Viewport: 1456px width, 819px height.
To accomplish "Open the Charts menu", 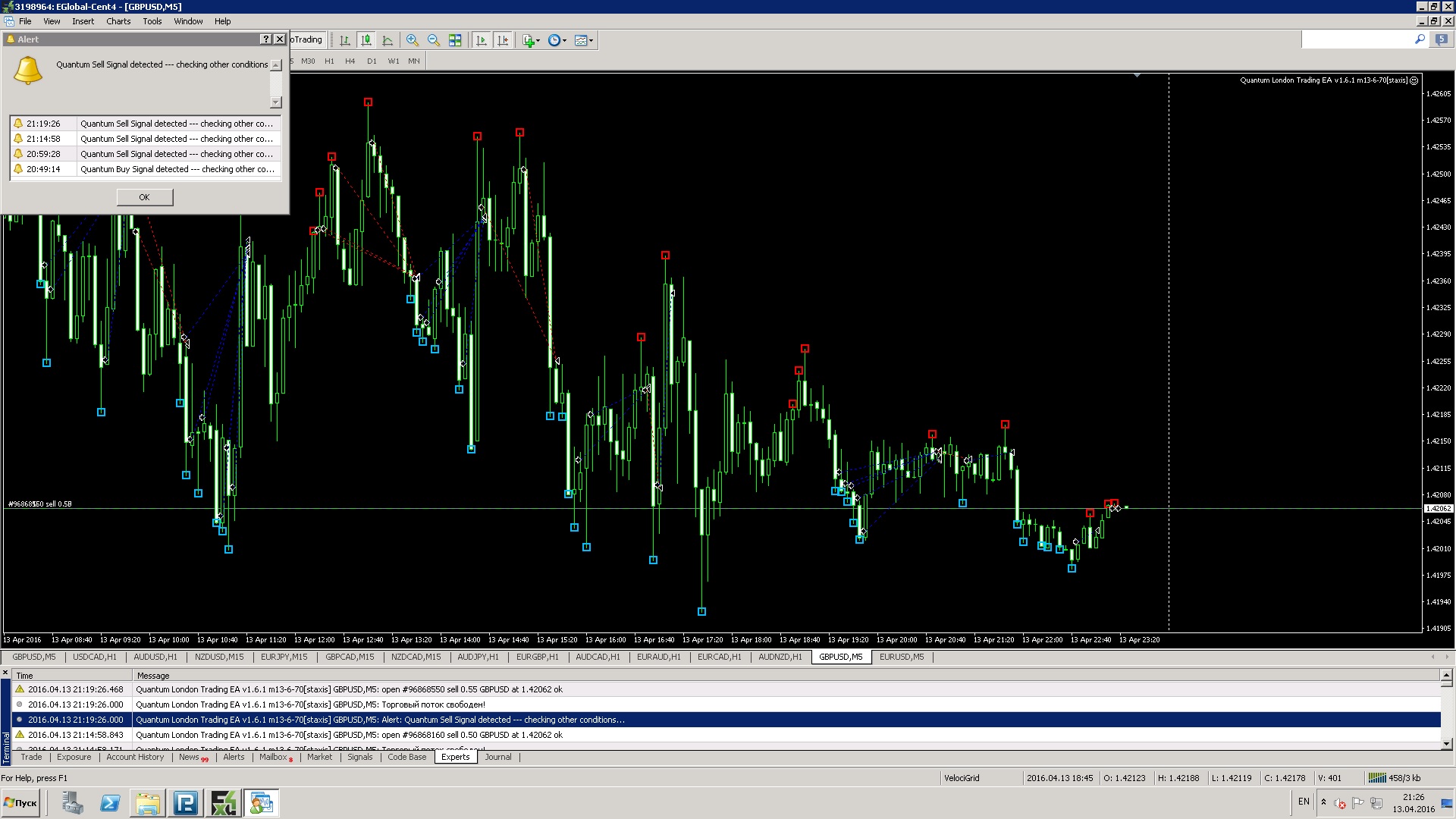I will click(118, 21).
